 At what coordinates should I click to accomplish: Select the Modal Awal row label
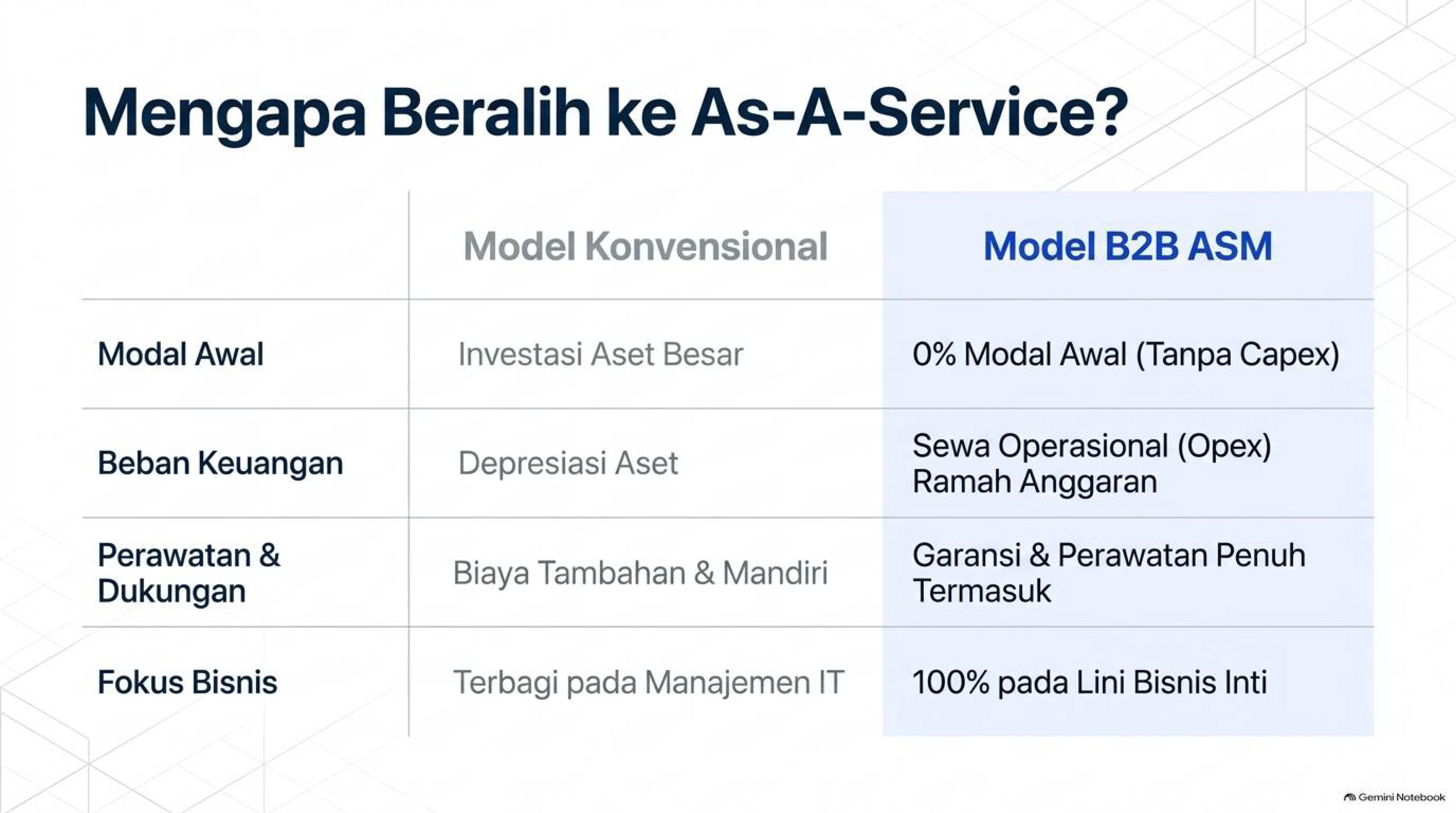pos(180,354)
